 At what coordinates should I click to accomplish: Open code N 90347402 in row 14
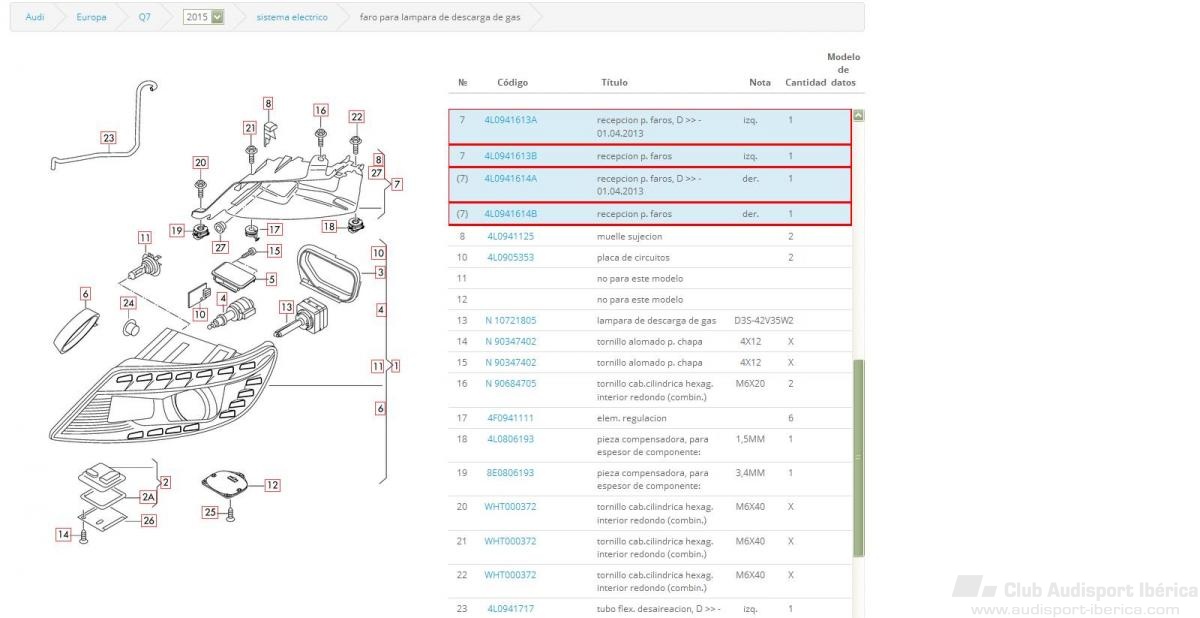tap(510, 342)
